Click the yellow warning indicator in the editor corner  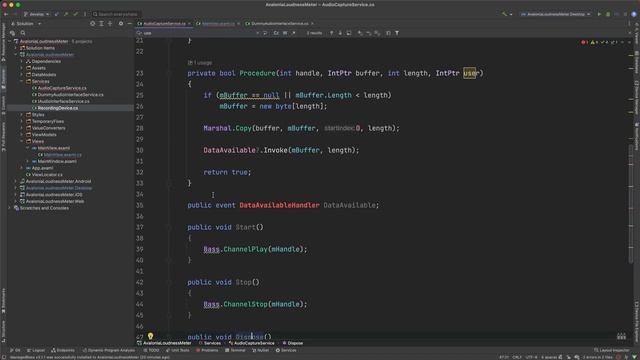pyautogui.click(x=593, y=42)
